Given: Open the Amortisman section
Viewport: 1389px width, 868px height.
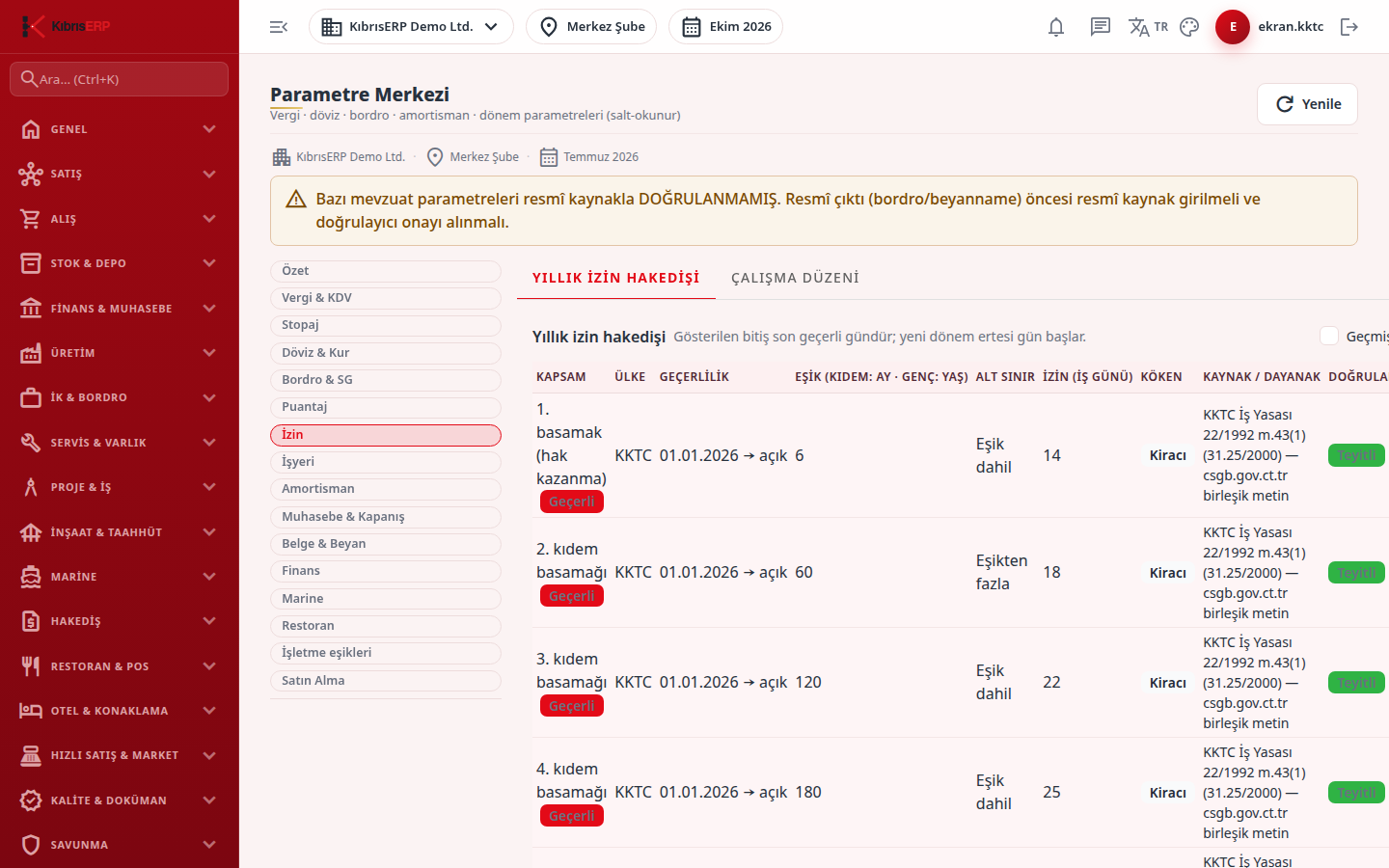Looking at the screenshot, I should pyautogui.click(x=386, y=489).
